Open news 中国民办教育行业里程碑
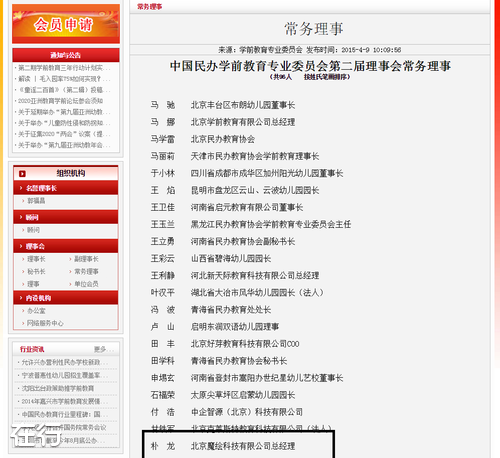500x458 pixels. 65,414
